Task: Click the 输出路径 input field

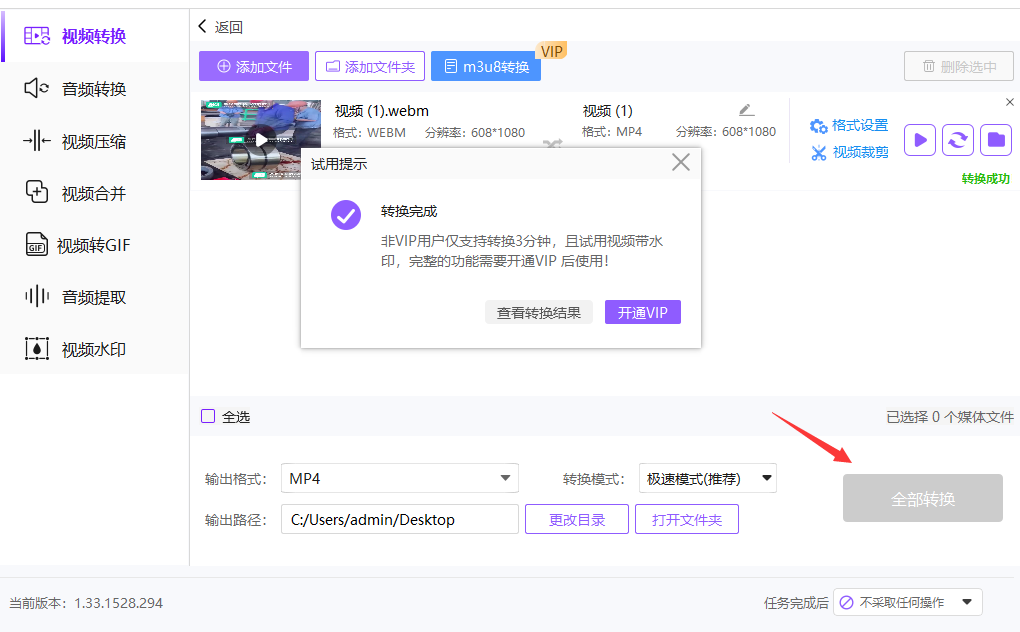Action: (399, 519)
